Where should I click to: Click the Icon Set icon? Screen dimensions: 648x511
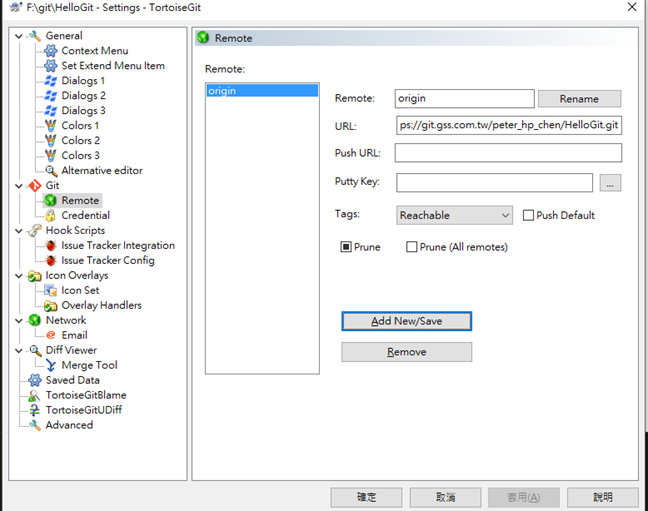(x=50, y=290)
